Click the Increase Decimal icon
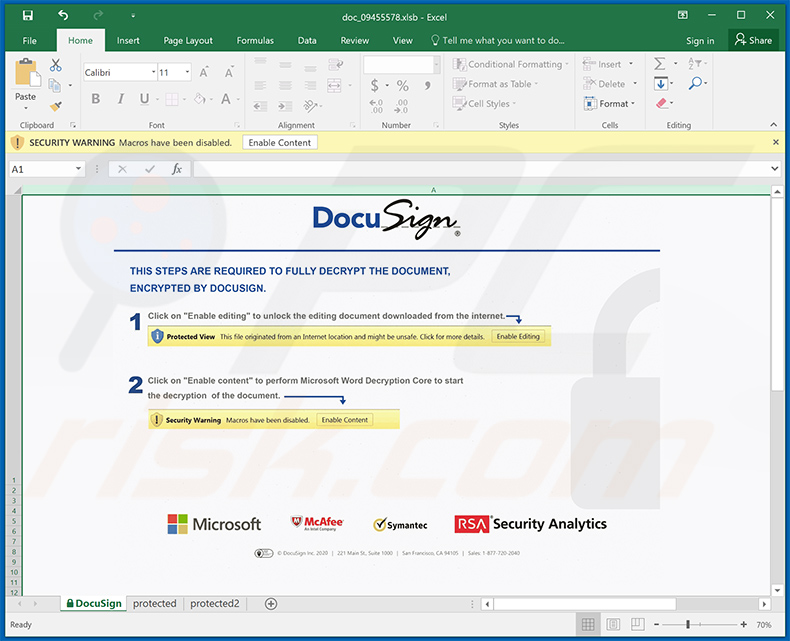Screen dimensions: 790x641 coord(376,106)
